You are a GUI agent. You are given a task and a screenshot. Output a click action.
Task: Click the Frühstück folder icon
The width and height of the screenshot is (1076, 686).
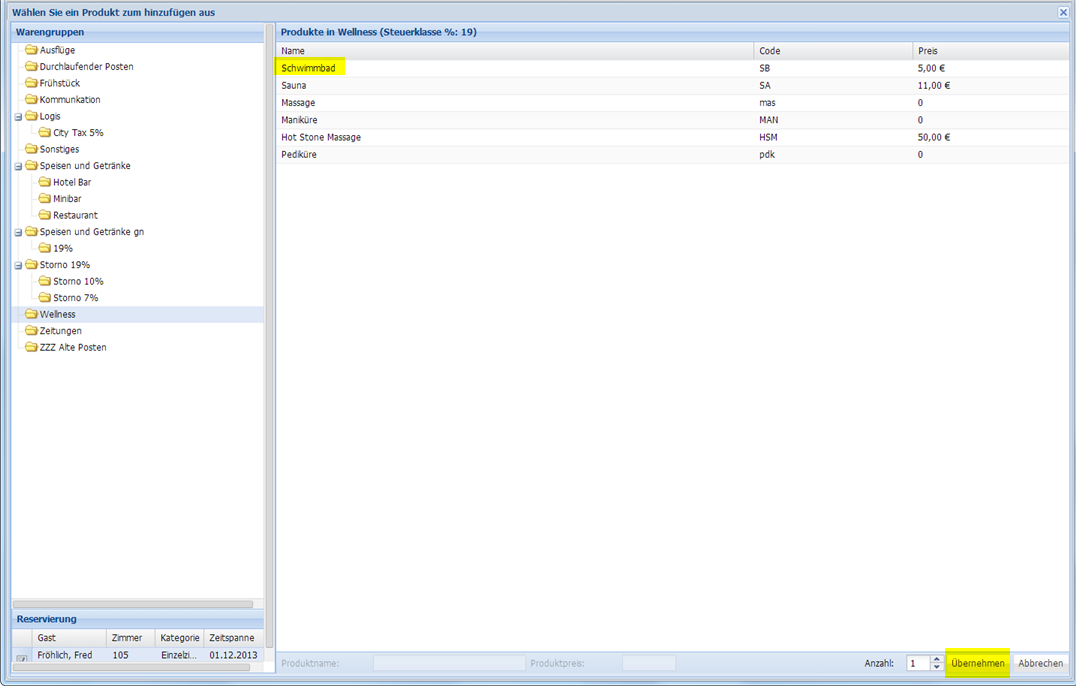[31, 83]
